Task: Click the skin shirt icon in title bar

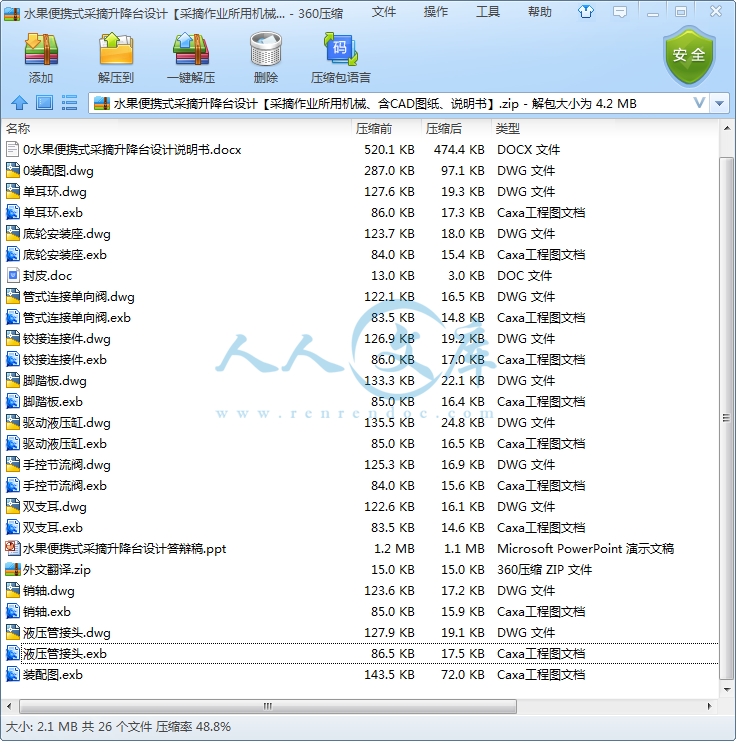Action: pyautogui.click(x=586, y=12)
